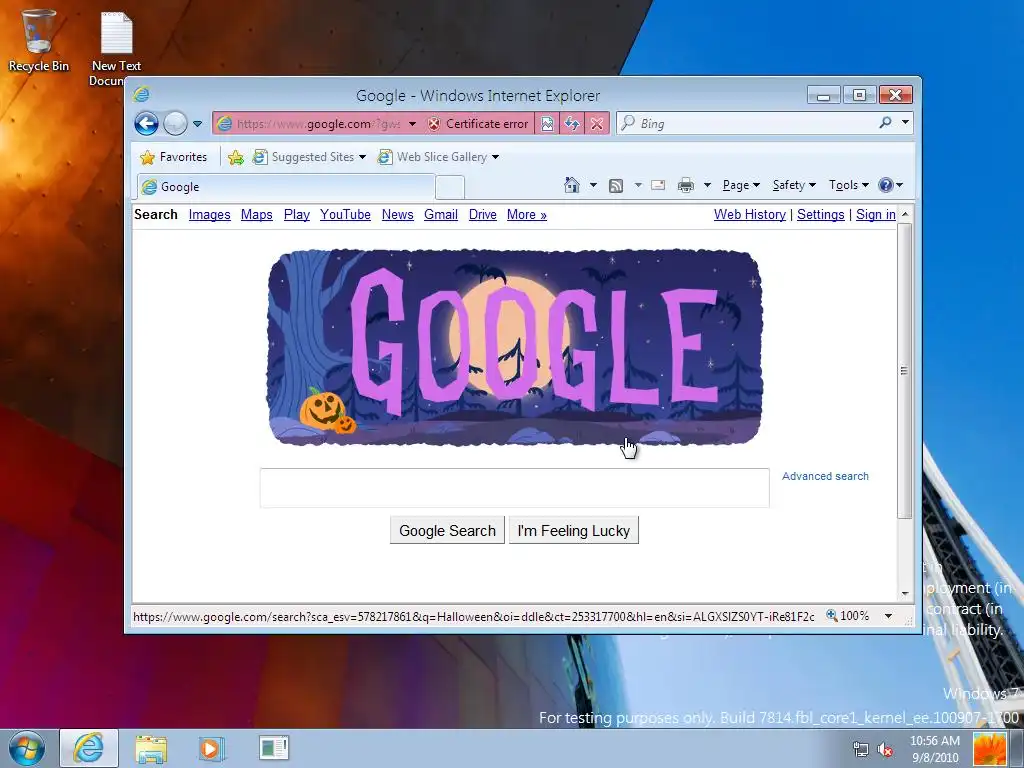Click the user tile flower picture in taskbar
The width and height of the screenshot is (1024, 768).
coord(989,749)
